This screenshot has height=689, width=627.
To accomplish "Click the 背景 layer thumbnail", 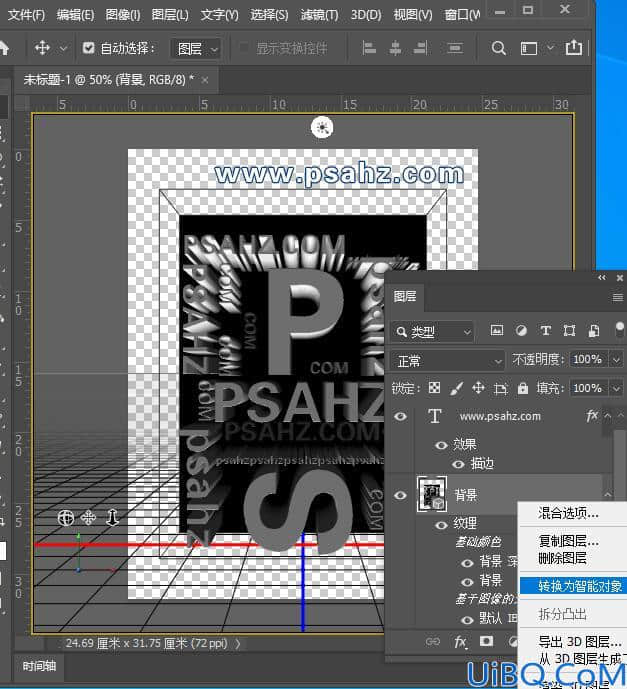I will tap(432, 494).
